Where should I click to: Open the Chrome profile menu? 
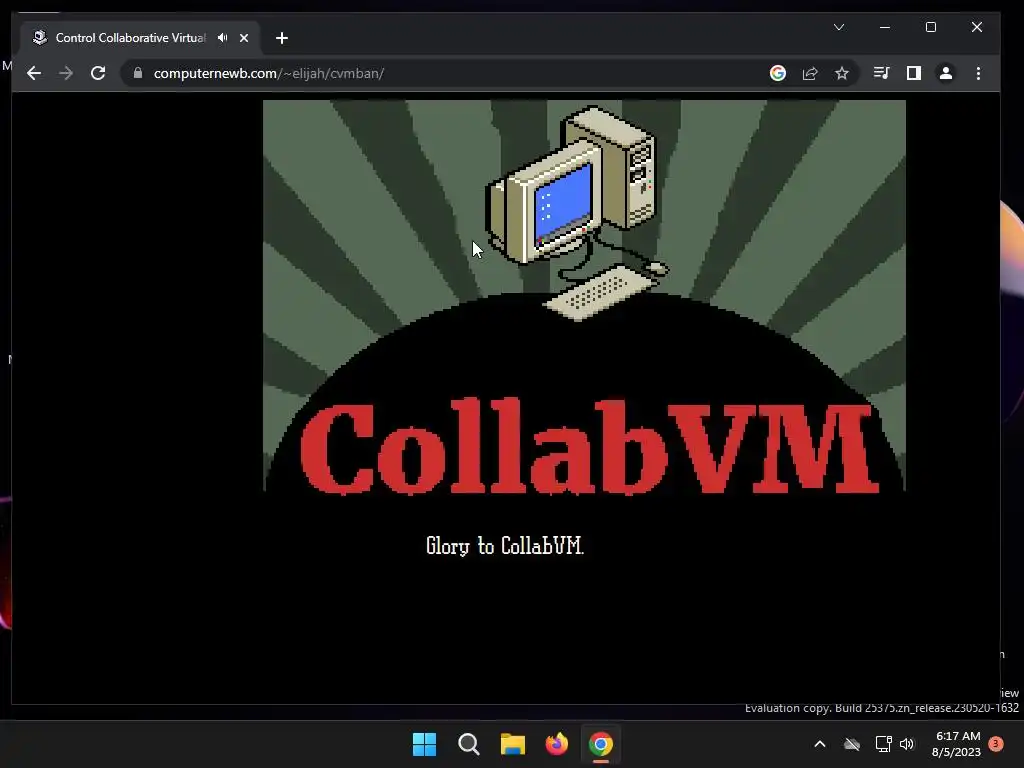[946, 73]
